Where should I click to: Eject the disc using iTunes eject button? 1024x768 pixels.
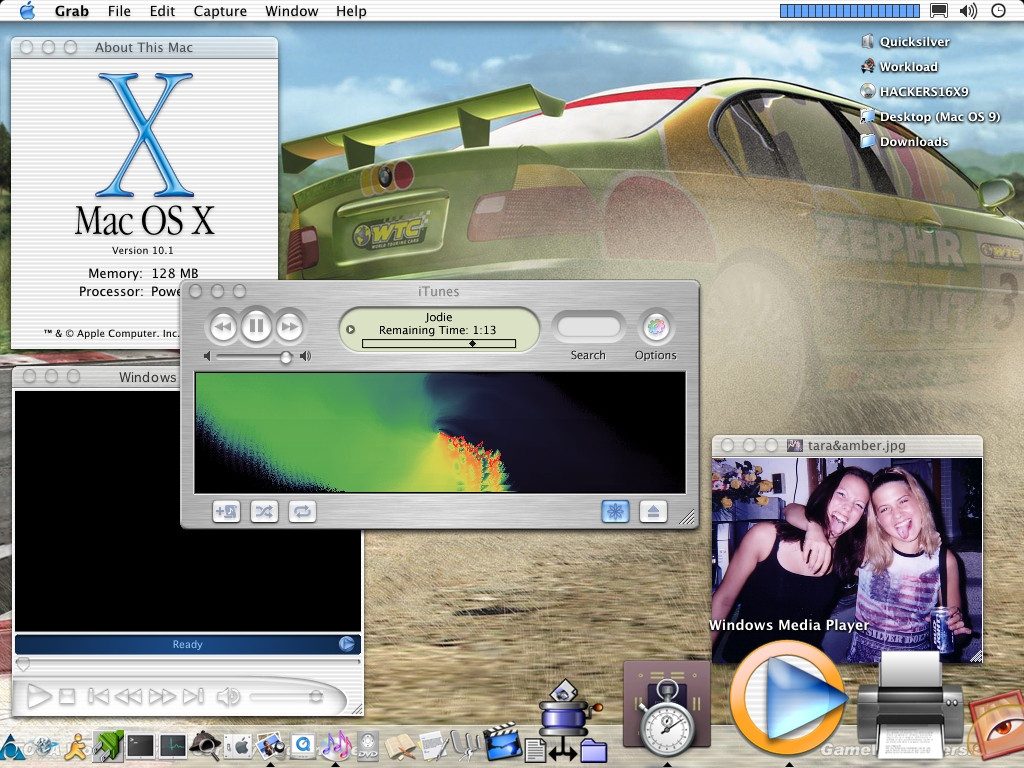[x=653, y=511]
